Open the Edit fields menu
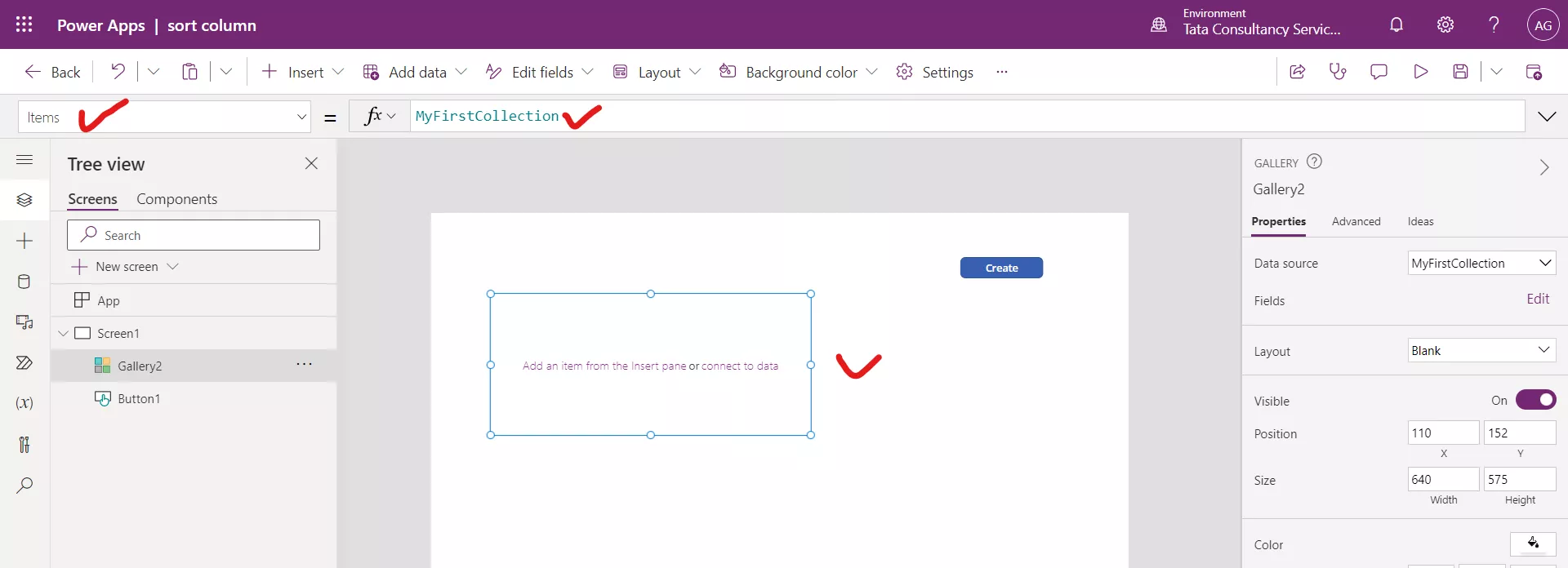 539,72
